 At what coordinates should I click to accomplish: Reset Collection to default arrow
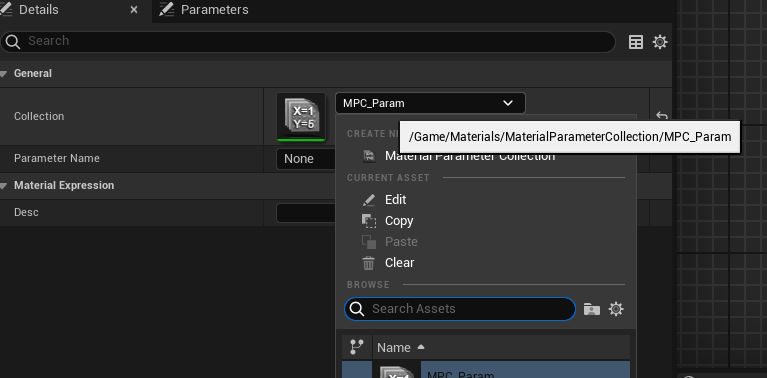(x=661, y=116)
